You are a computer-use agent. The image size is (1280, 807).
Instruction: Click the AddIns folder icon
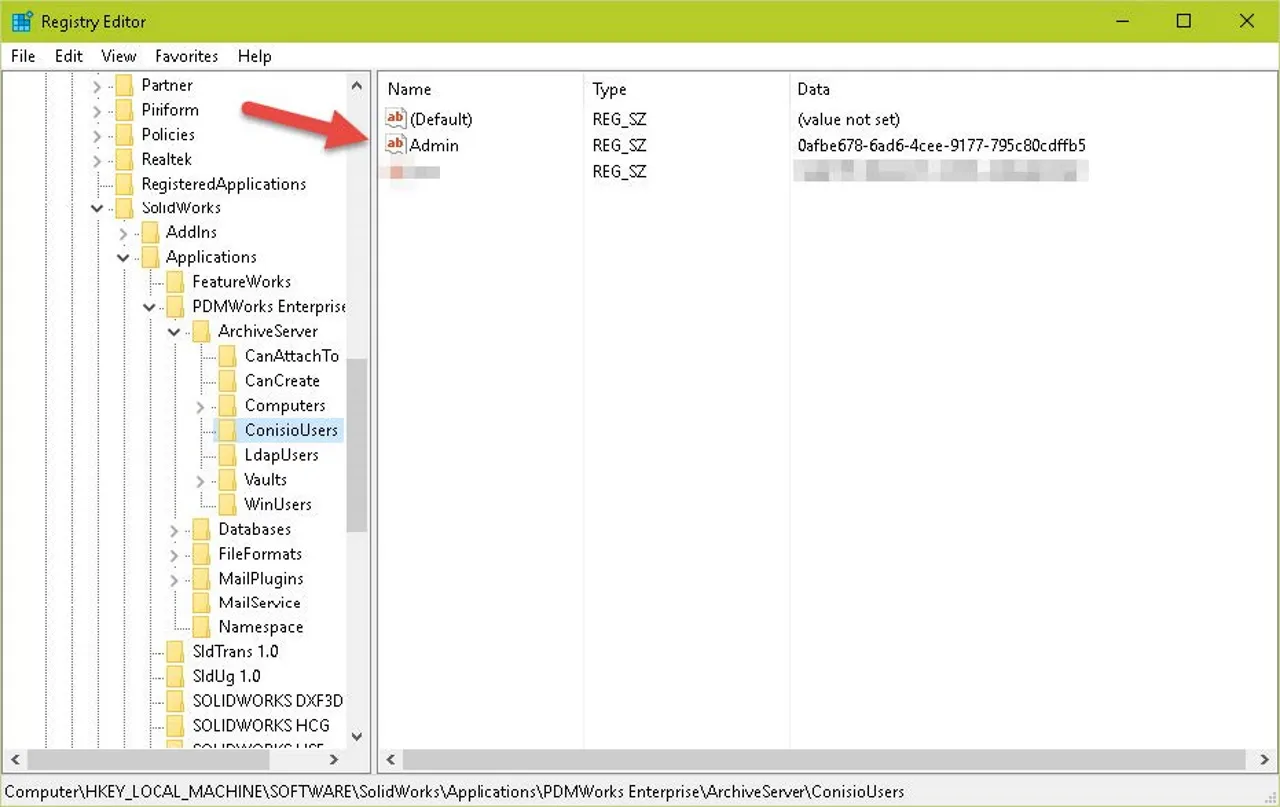point(150,232)
